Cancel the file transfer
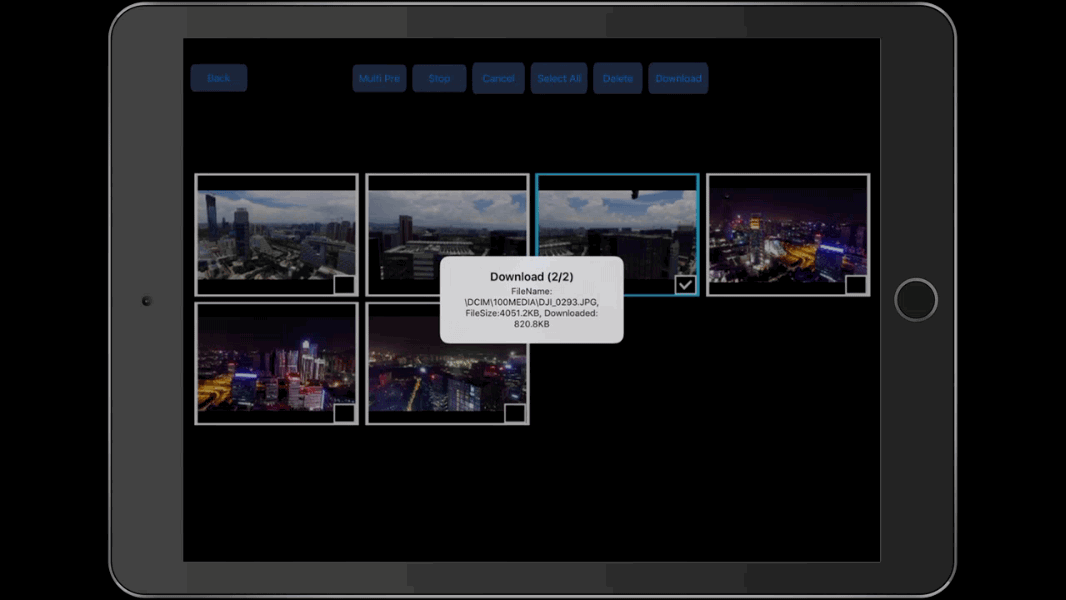The height and width of the screenshot is (600, 1066). [x=498, y=78]
